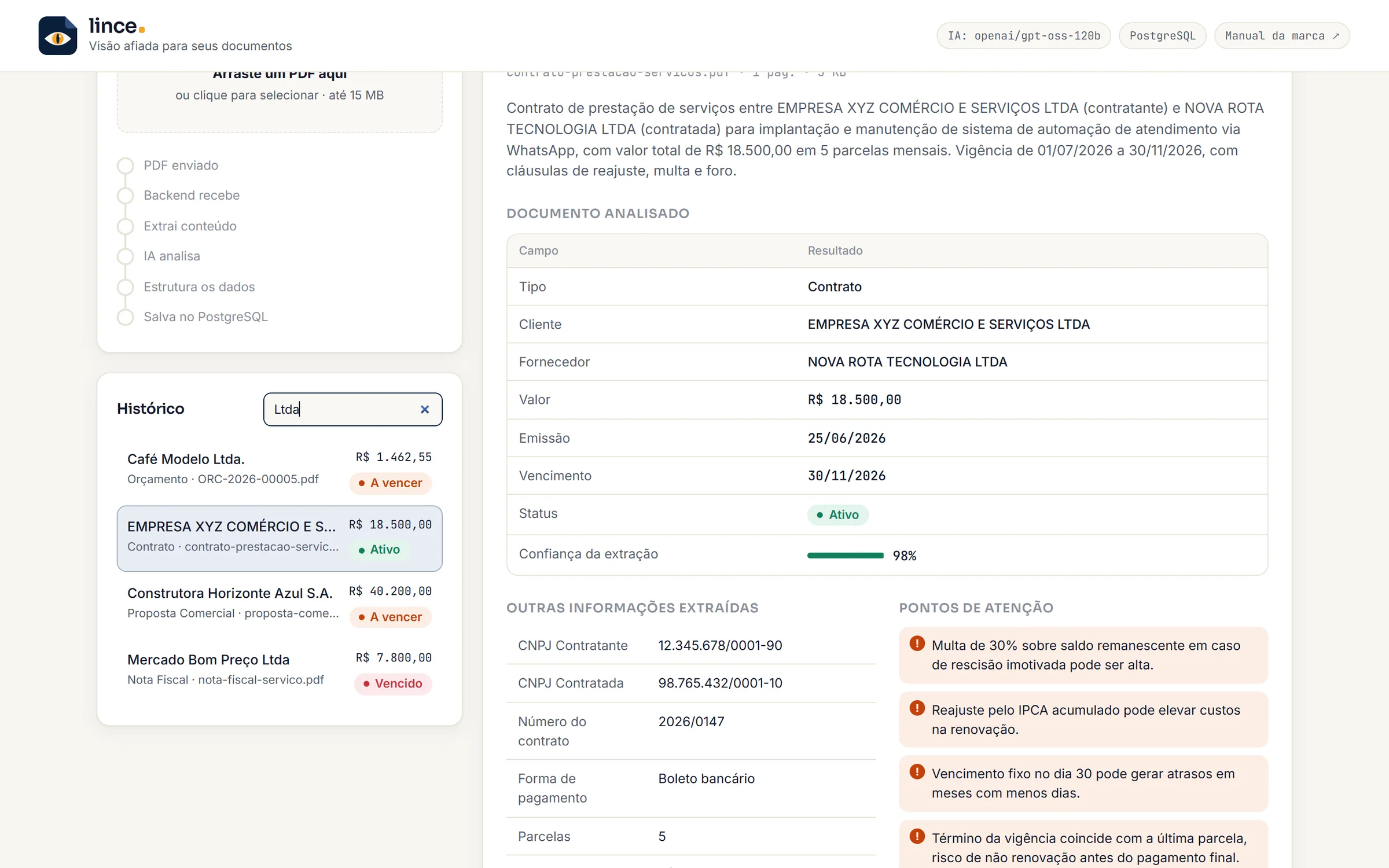Viewport: 1389px width, 868px height.
Task: Click the lince eye logo icon
Action: tap(57, 36)
